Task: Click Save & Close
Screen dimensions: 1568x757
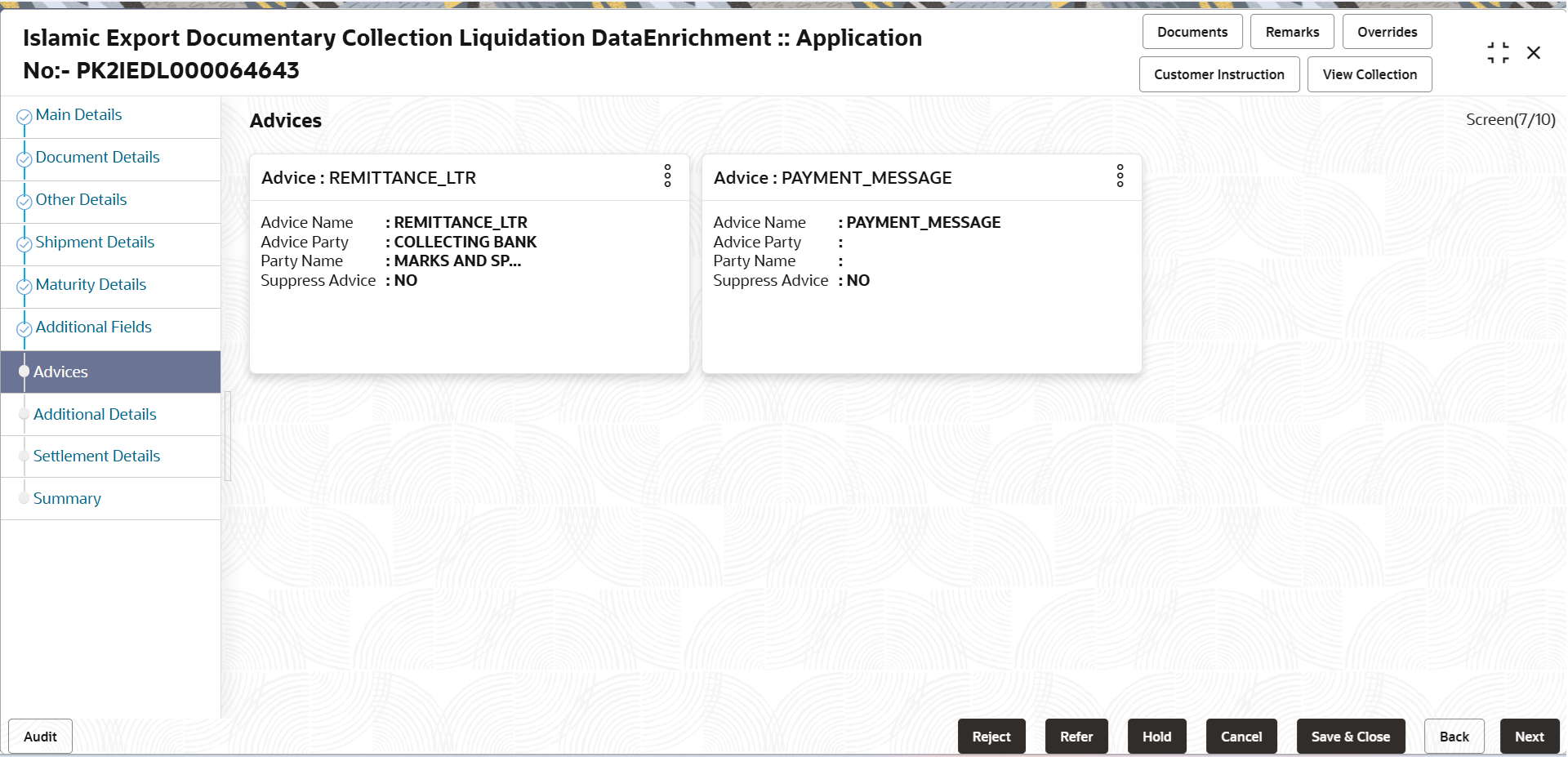Action: 1351,737
